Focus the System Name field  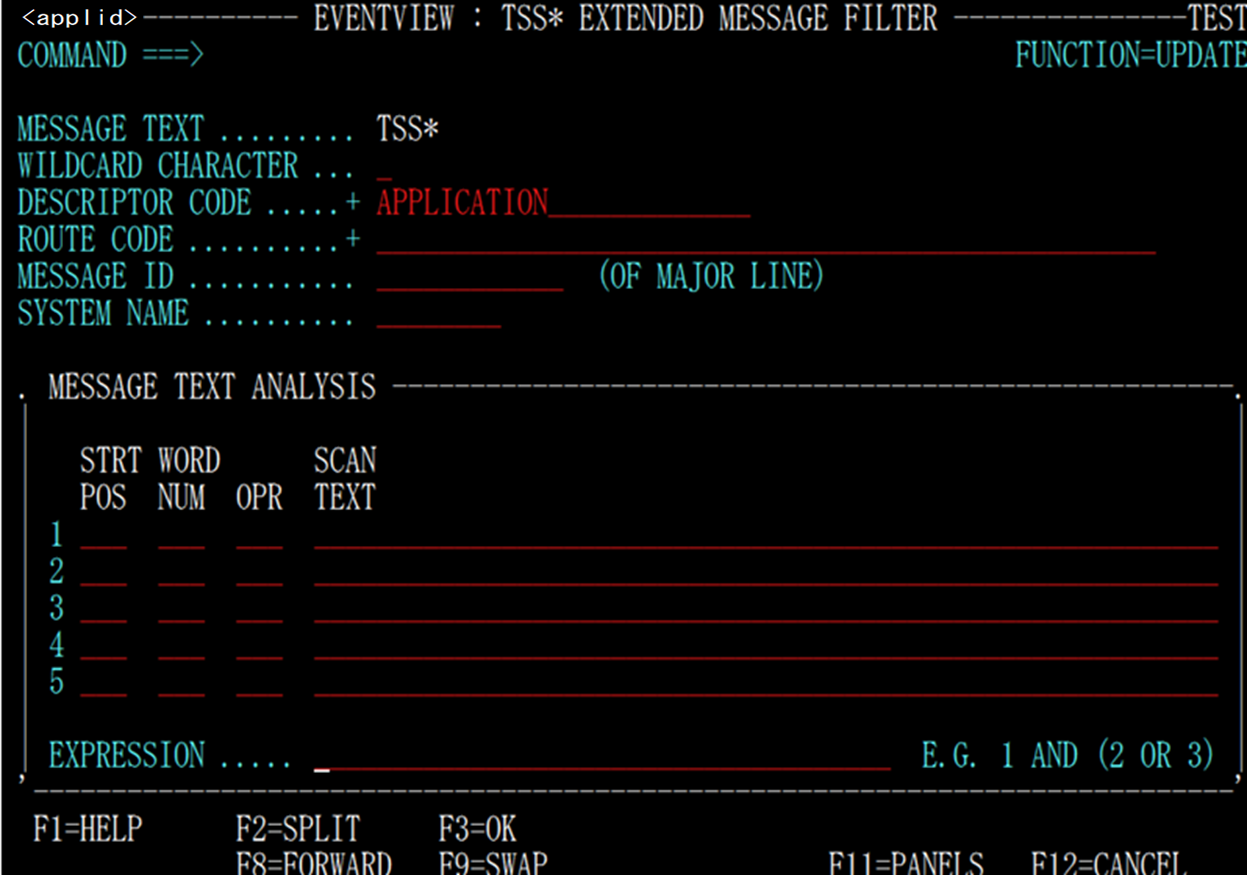439,314
